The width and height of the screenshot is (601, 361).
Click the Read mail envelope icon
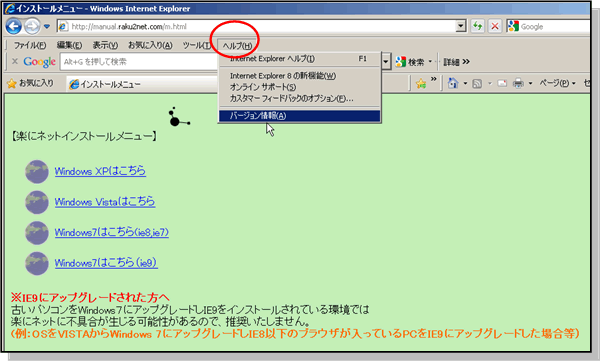(x=502, y=83)
